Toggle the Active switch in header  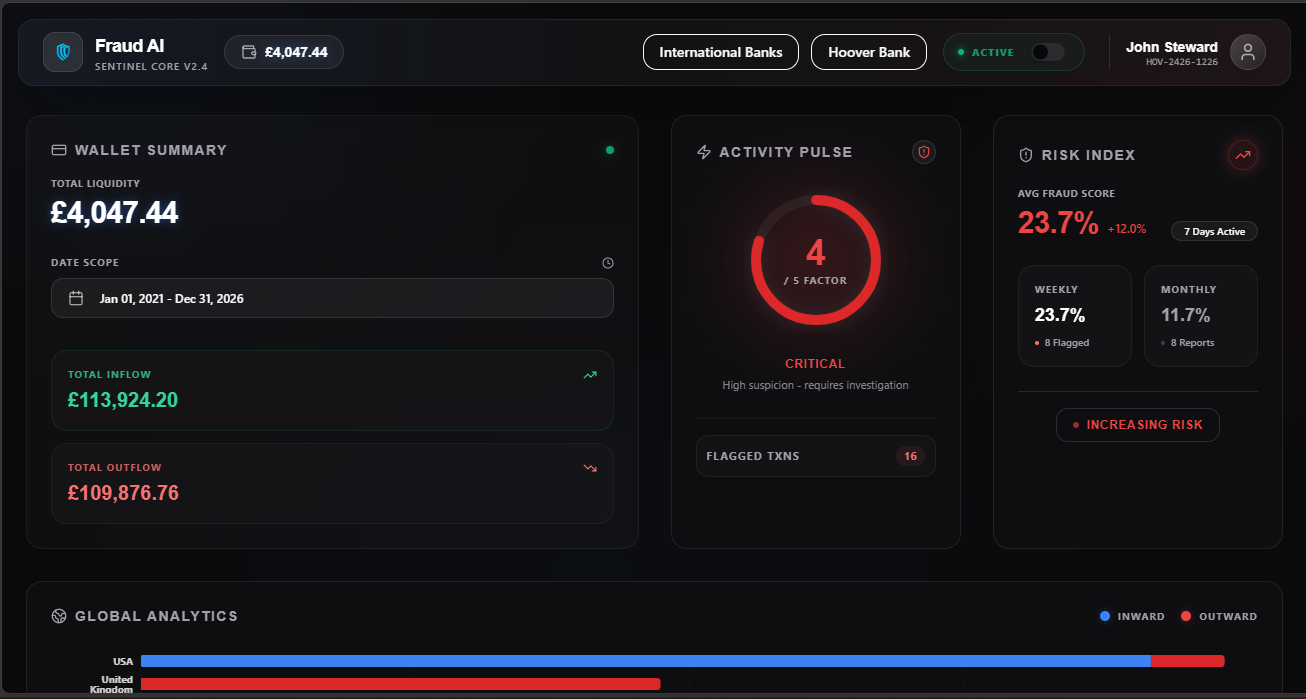(x=1047, y=52)
